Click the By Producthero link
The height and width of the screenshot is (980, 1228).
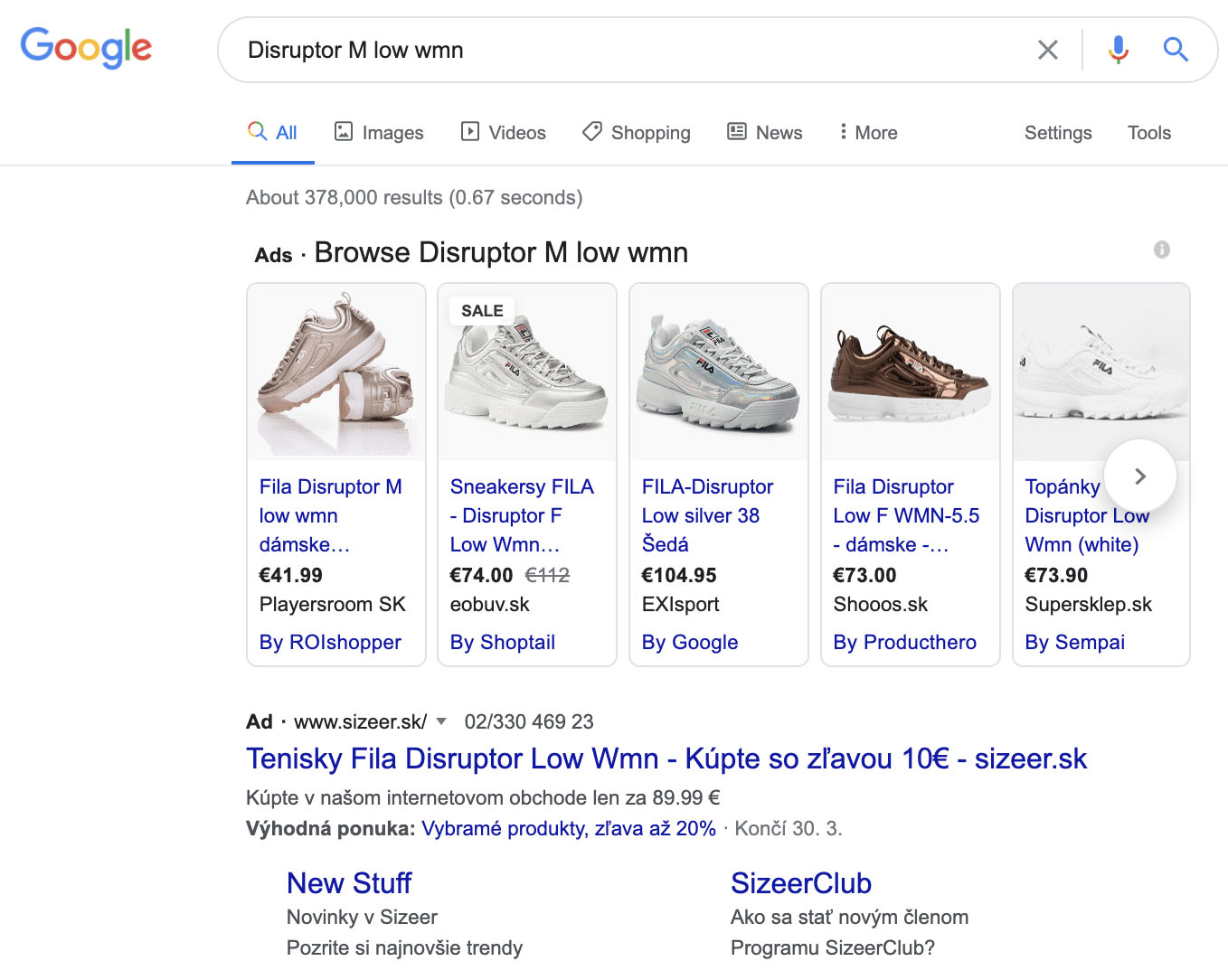904,642
